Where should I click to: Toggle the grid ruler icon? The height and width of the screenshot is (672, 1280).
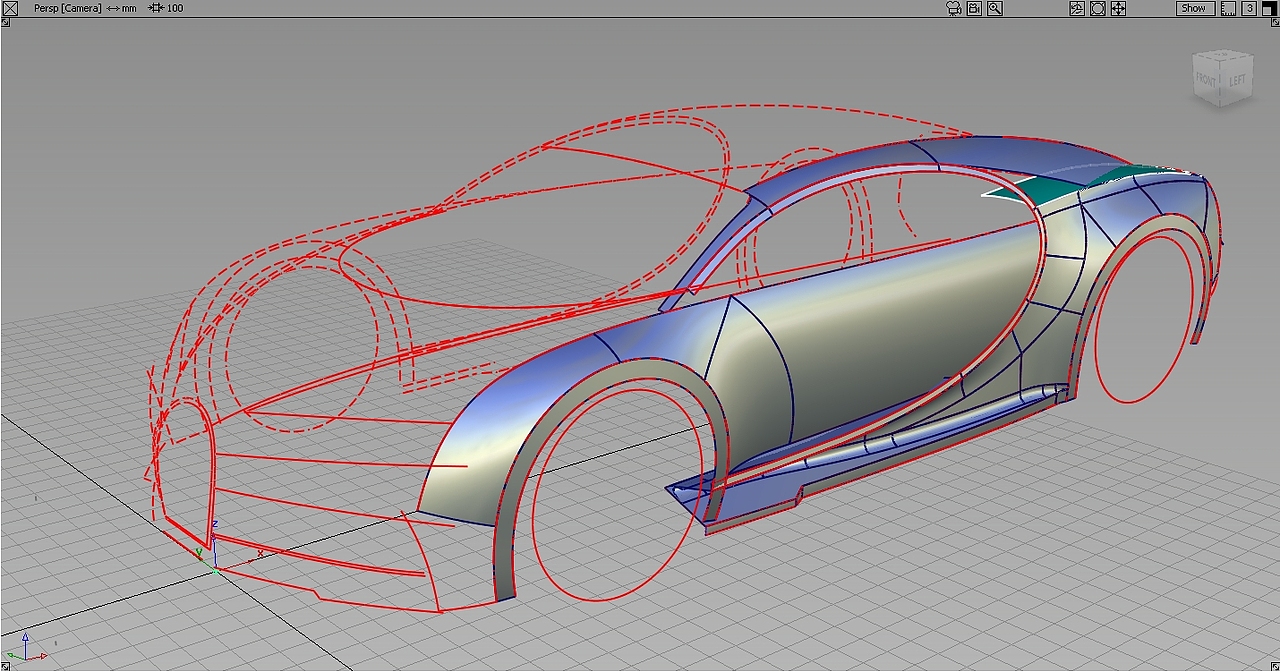pos(1228,8)
